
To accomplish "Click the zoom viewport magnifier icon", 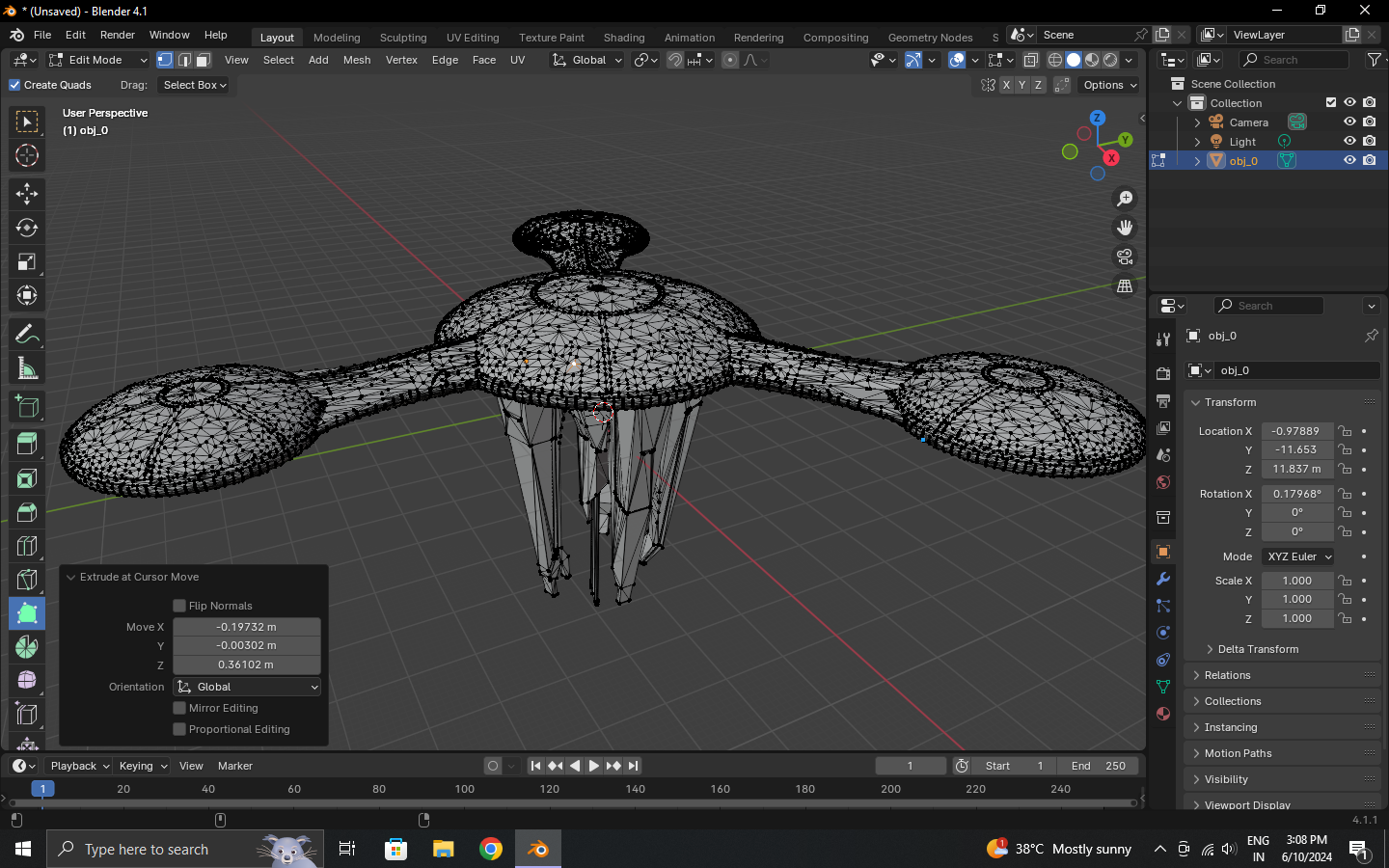I will (x=1125, y=199).
